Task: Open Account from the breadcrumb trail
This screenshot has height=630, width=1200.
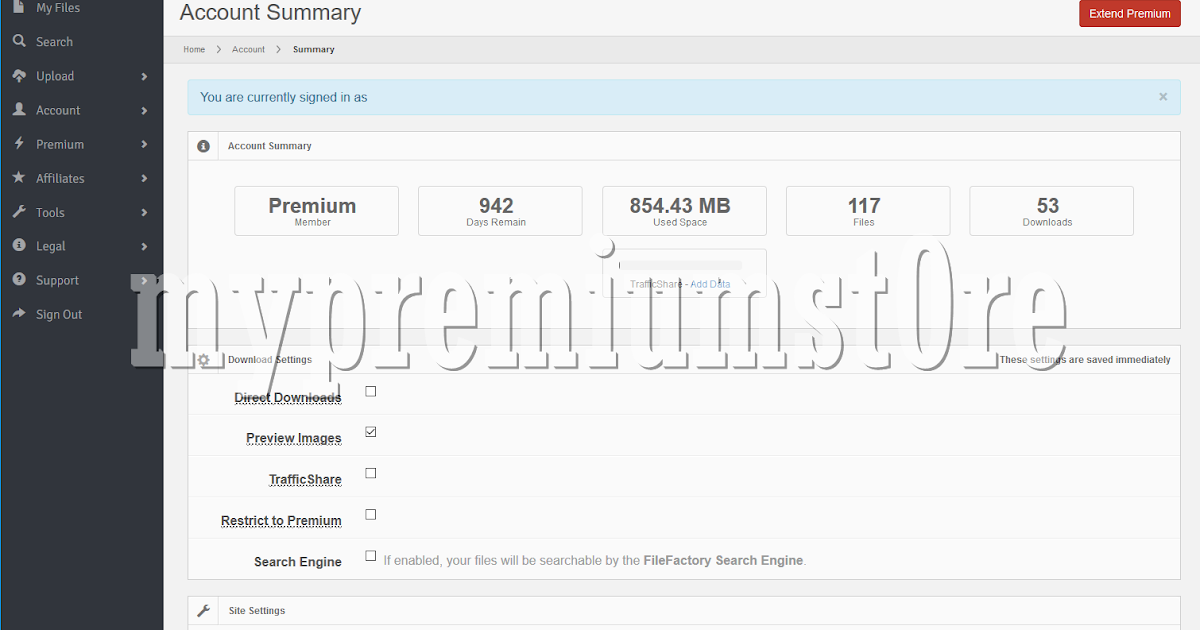Action: coord(248,48)
